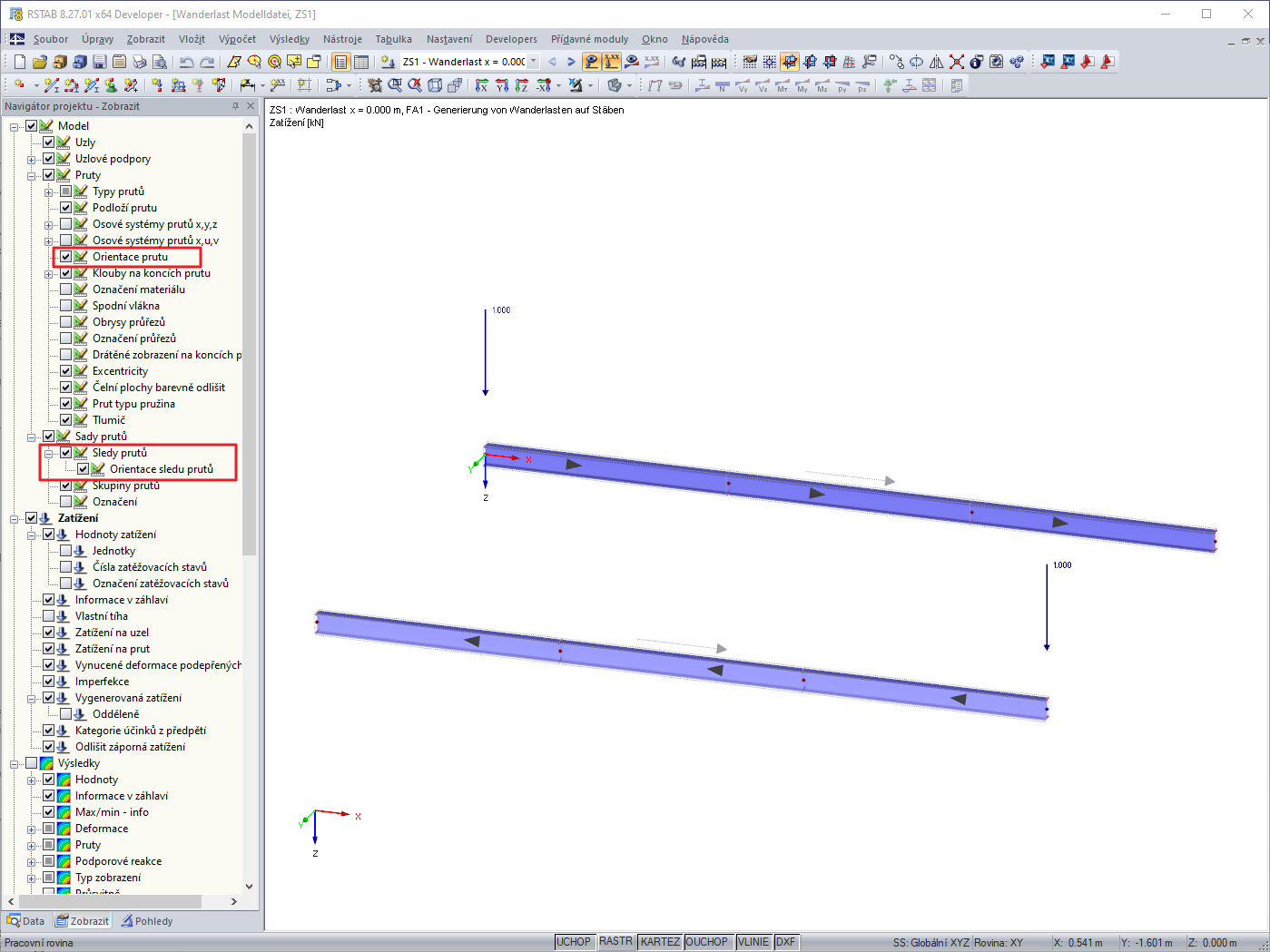This screenshot has height=952, width=1270.
Task: Toggle the Orientace sledu prutů checkbox
Action: 84,469
